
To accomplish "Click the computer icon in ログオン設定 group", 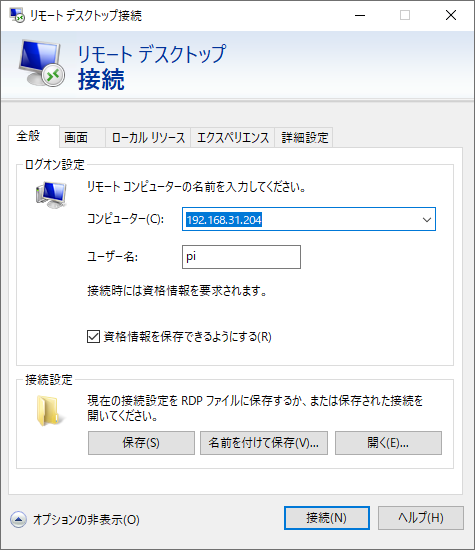I will pos(51,195).
